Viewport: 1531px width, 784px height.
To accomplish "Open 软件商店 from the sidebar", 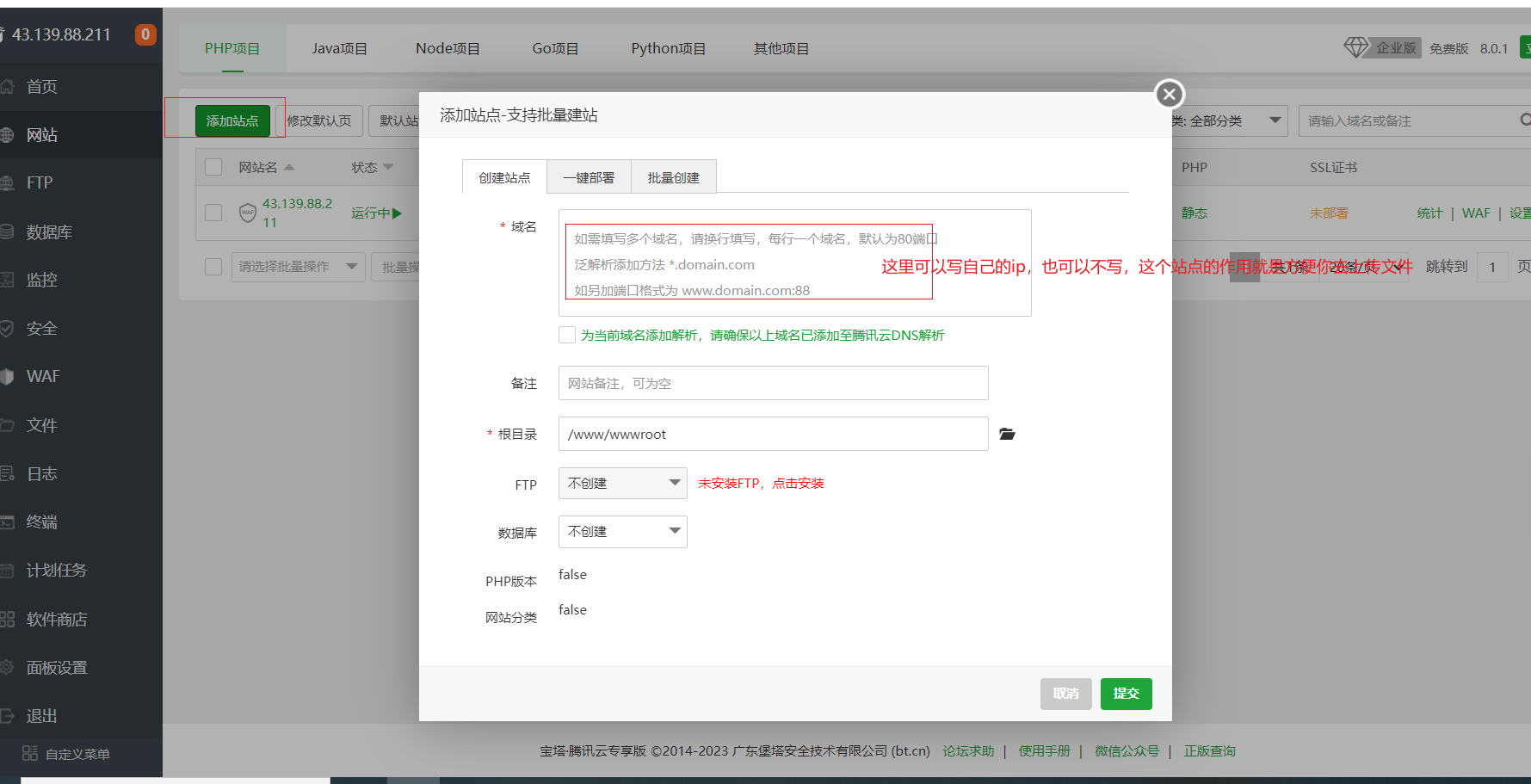I will tap(57, 620).
